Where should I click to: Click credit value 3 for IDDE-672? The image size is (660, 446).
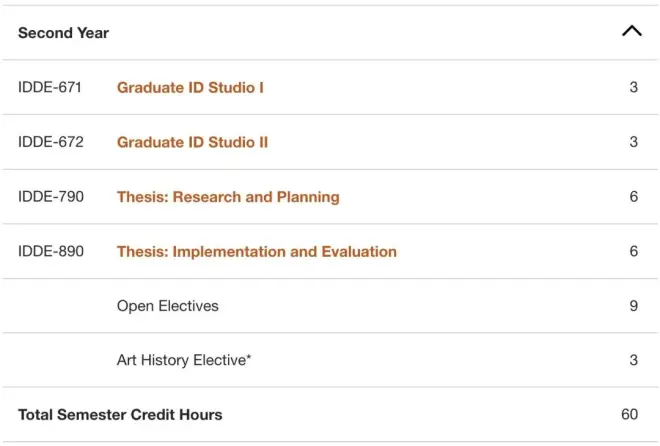(634, 142)
